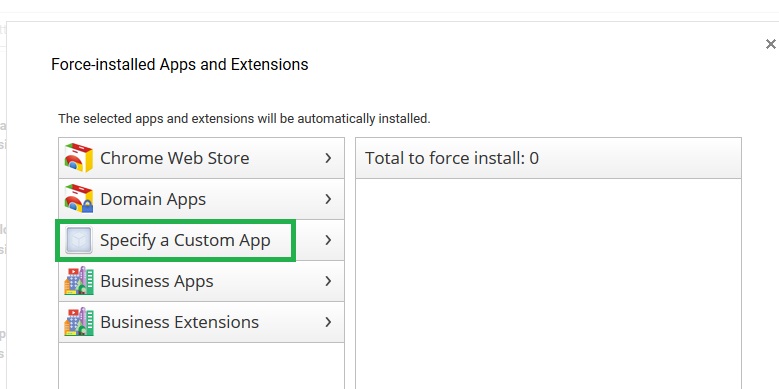Close the Force-installed Apps dialog
Viewport: 779px width, 389px height.
pyautogui.click(x=771, y=44)
